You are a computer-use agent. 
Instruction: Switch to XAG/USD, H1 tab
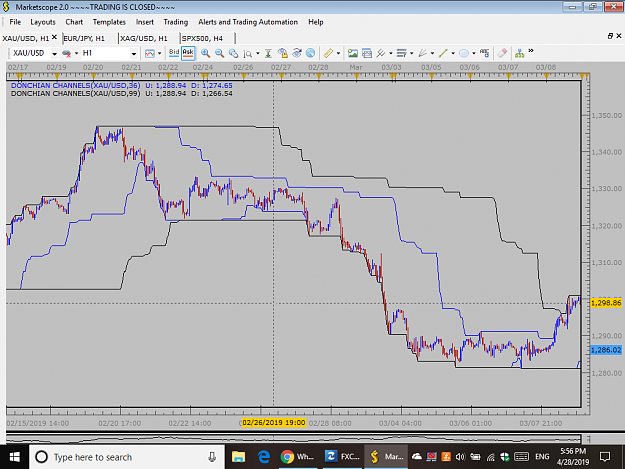[x=143, y=38]
